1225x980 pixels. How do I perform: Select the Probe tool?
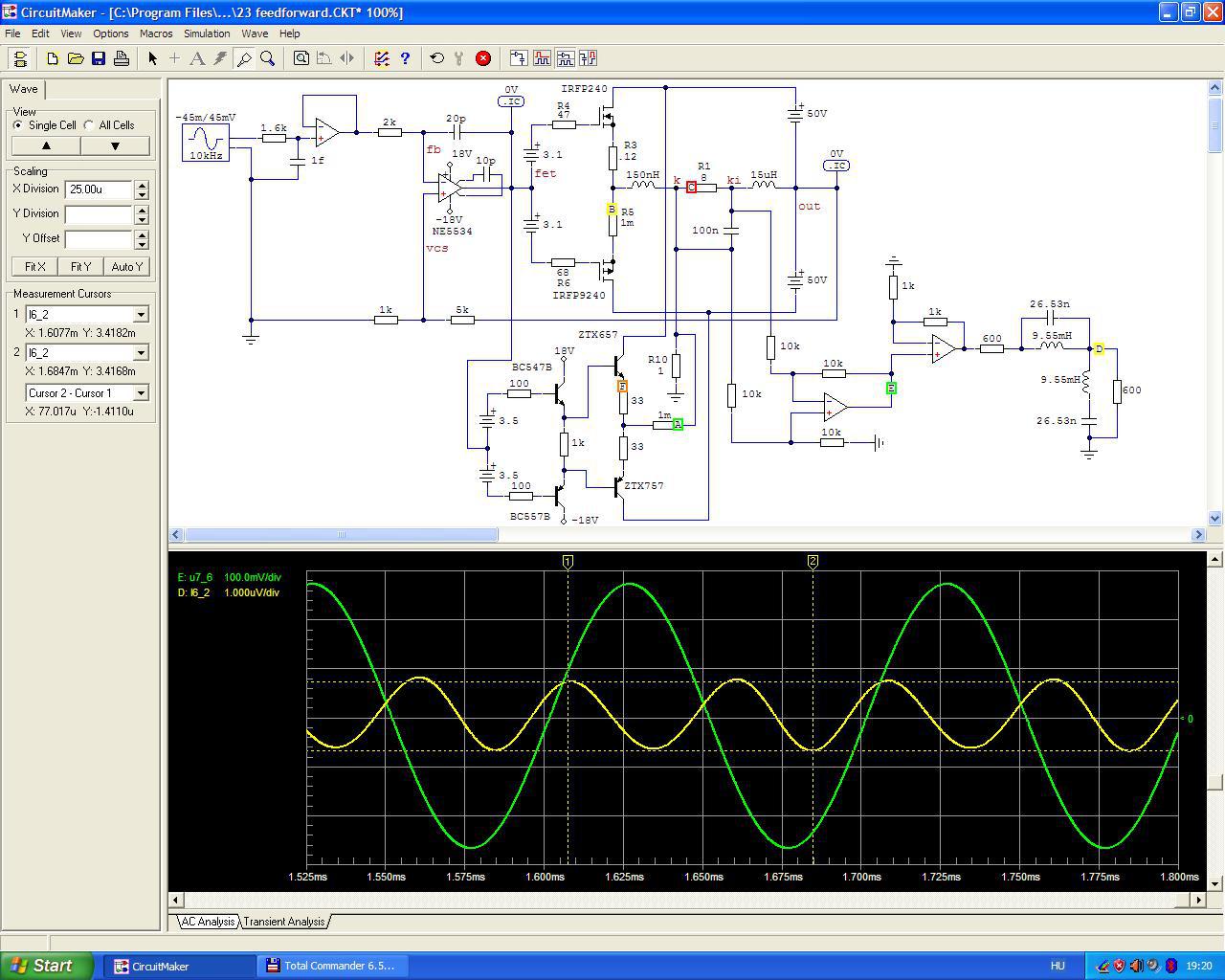(244, 58)
